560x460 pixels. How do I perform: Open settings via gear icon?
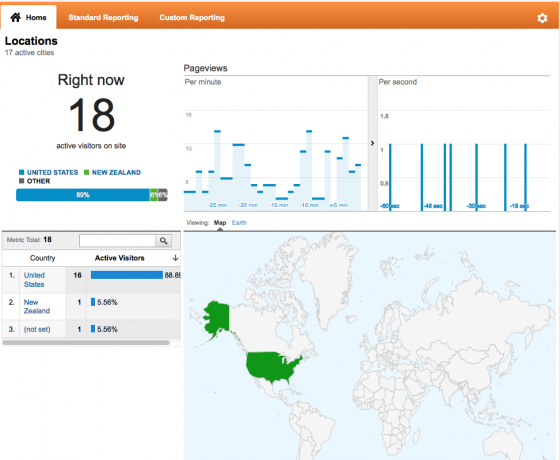(x=542, y=18)
